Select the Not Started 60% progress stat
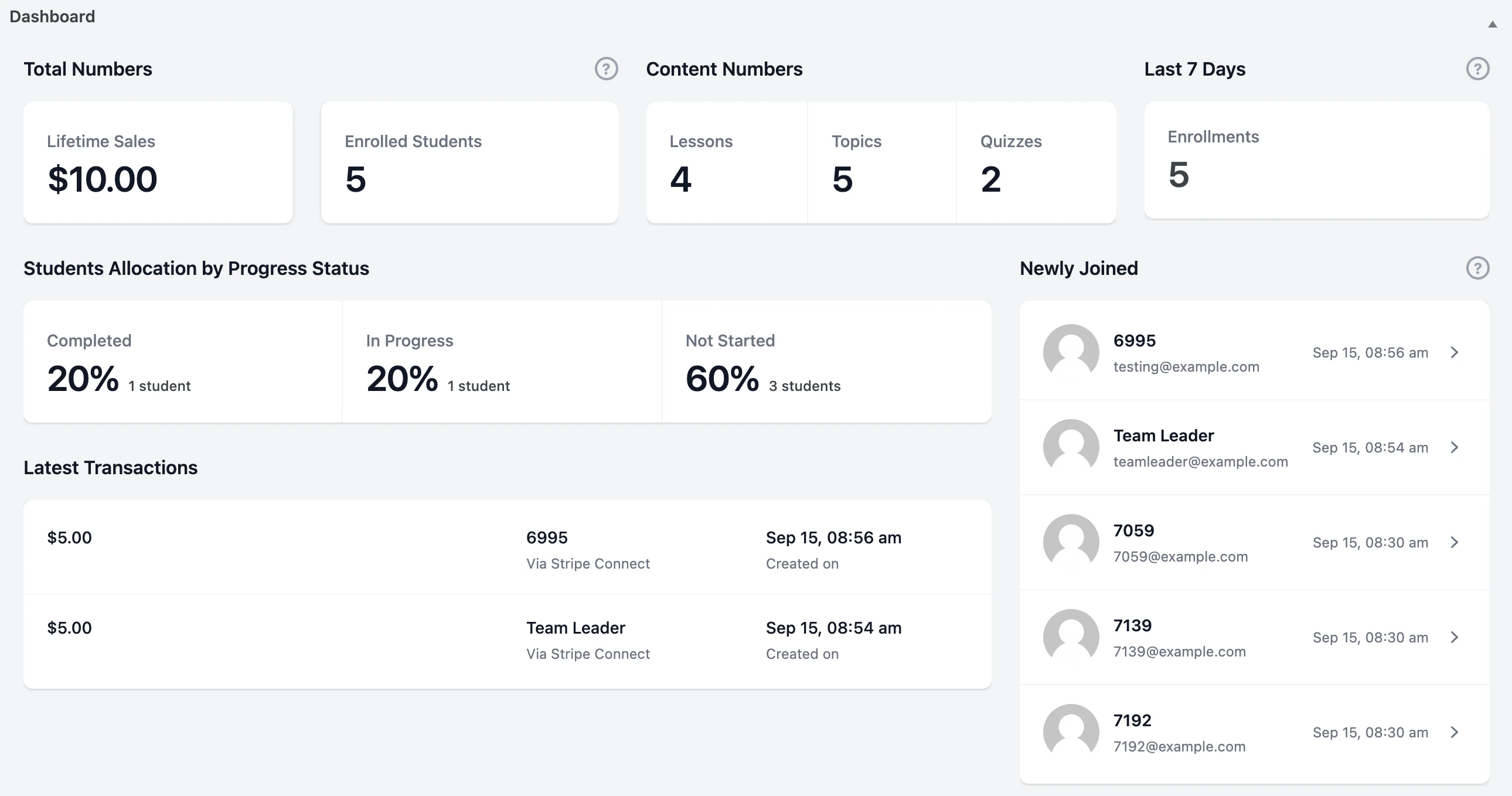The image size is (1512, 796). tap(826, 362)
